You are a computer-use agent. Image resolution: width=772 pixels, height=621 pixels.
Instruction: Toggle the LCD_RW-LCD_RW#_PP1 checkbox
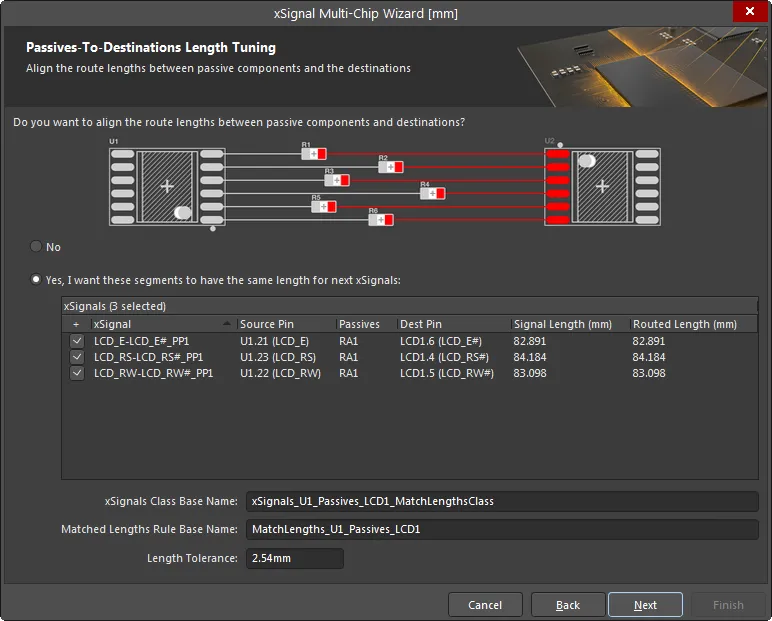tap(77, 373)
